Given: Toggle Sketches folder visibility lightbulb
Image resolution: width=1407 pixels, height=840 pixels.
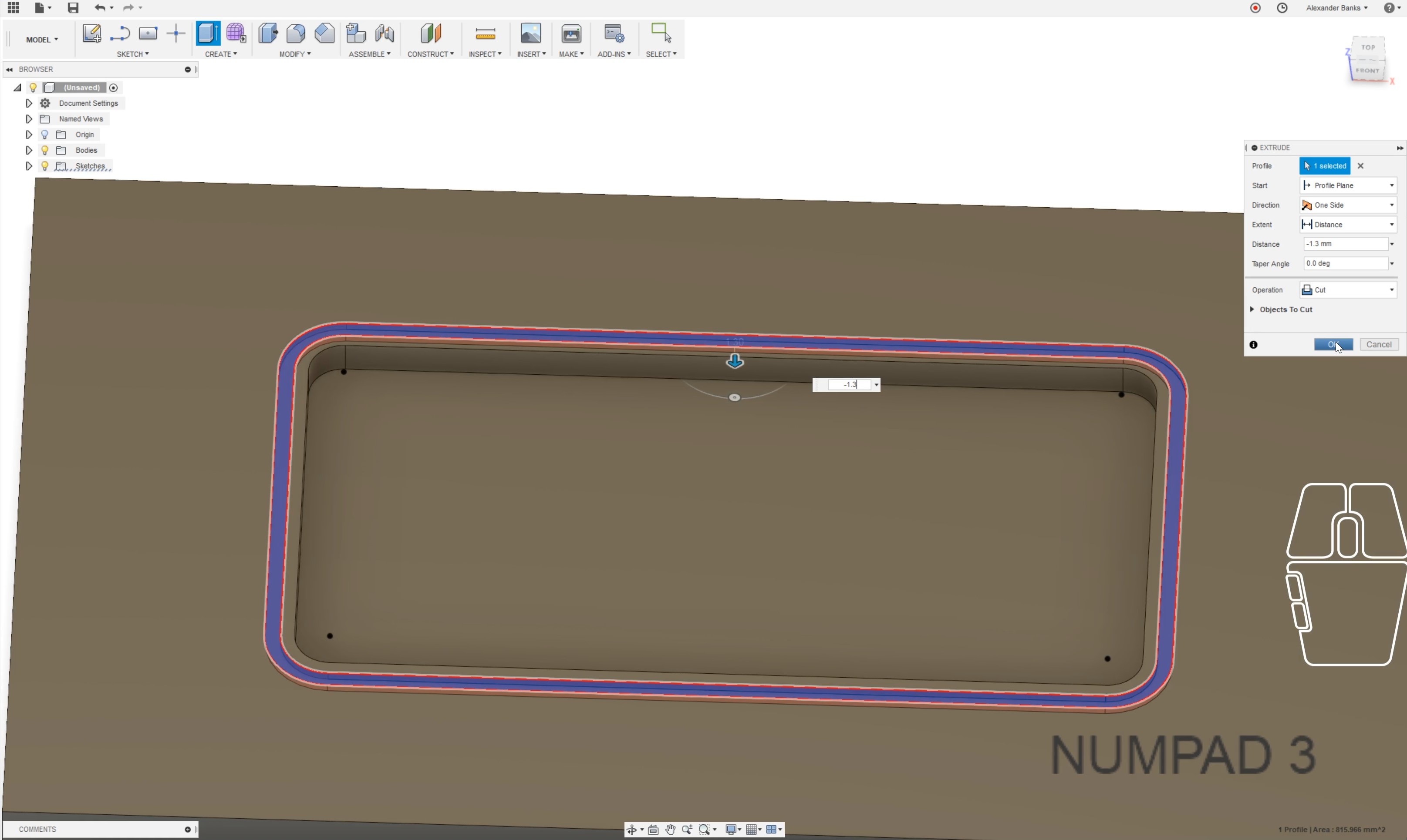Looking at the screenshot, I should coord(45,166).
